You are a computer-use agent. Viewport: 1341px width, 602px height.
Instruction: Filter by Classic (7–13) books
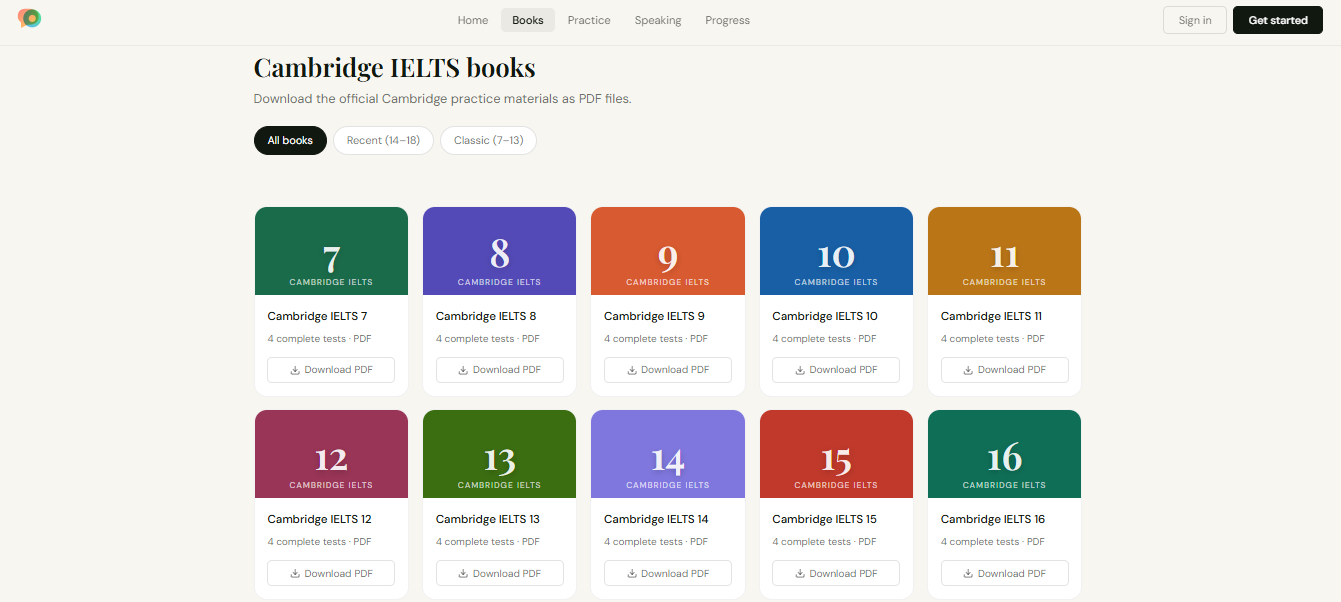pos(488,140)
